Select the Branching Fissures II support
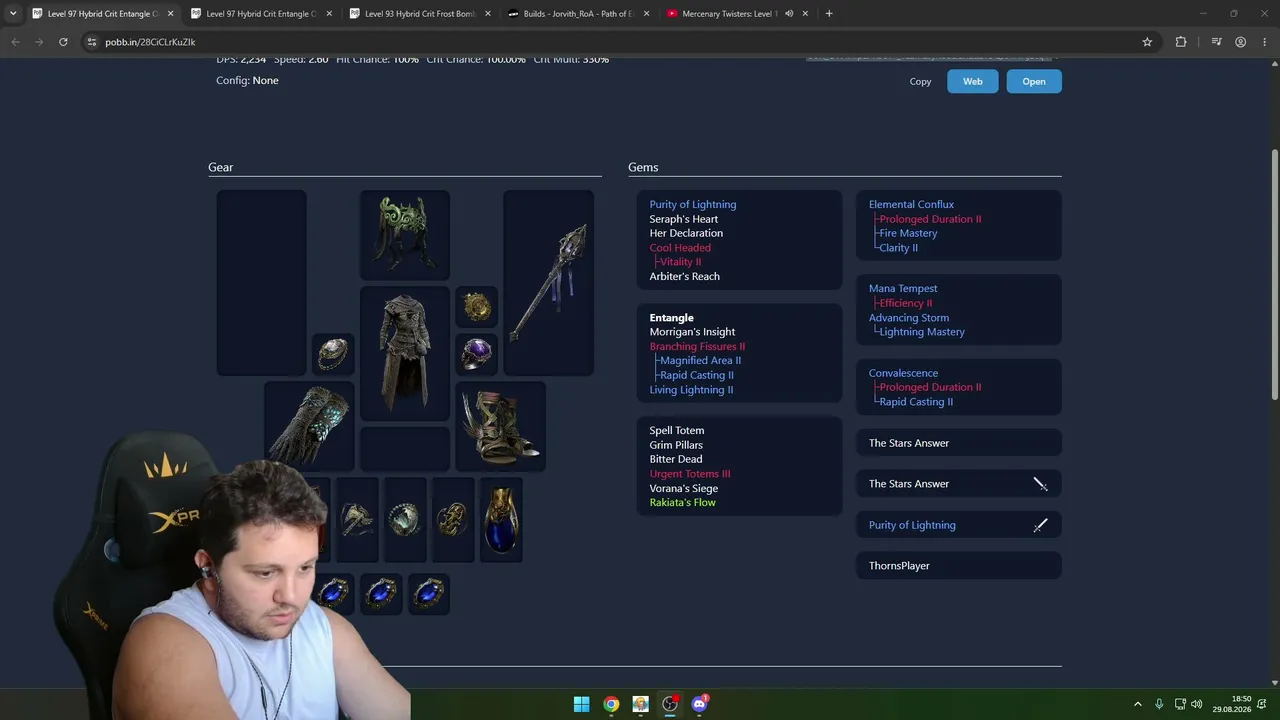The width and height of the screenshot is (1280, 720). pos(697,347)
